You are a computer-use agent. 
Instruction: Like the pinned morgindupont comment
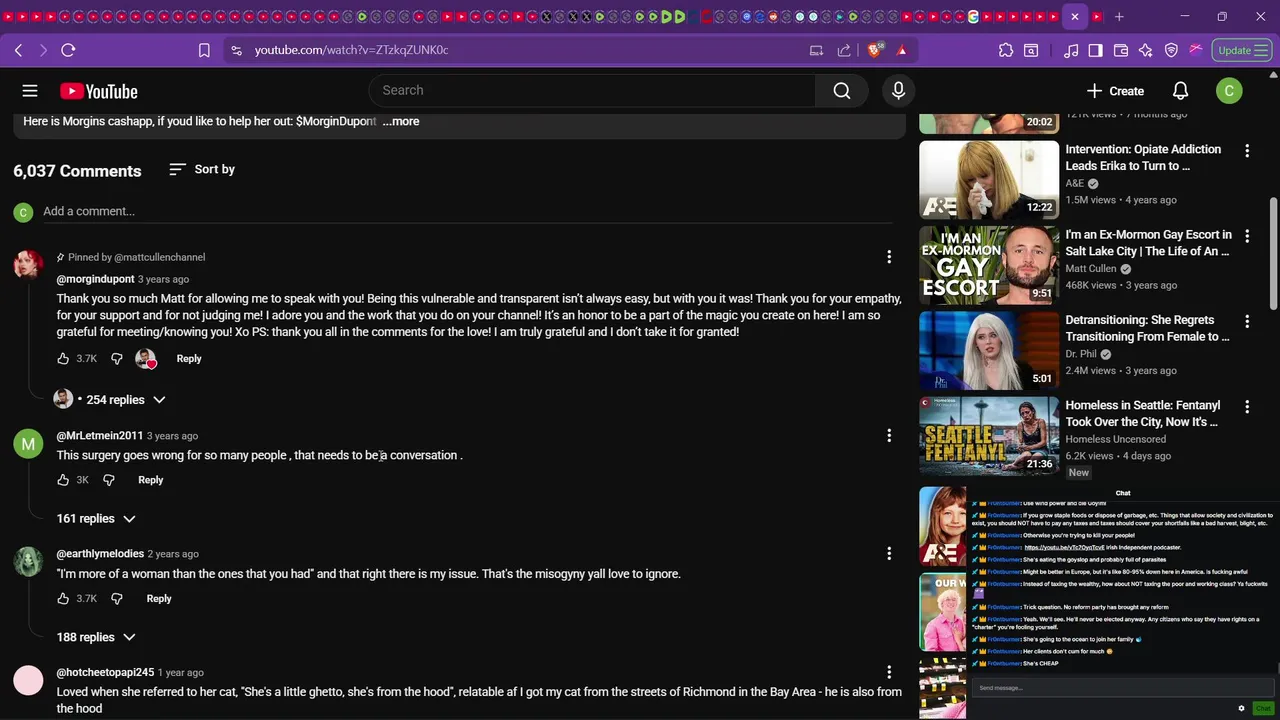coord(63,358)
